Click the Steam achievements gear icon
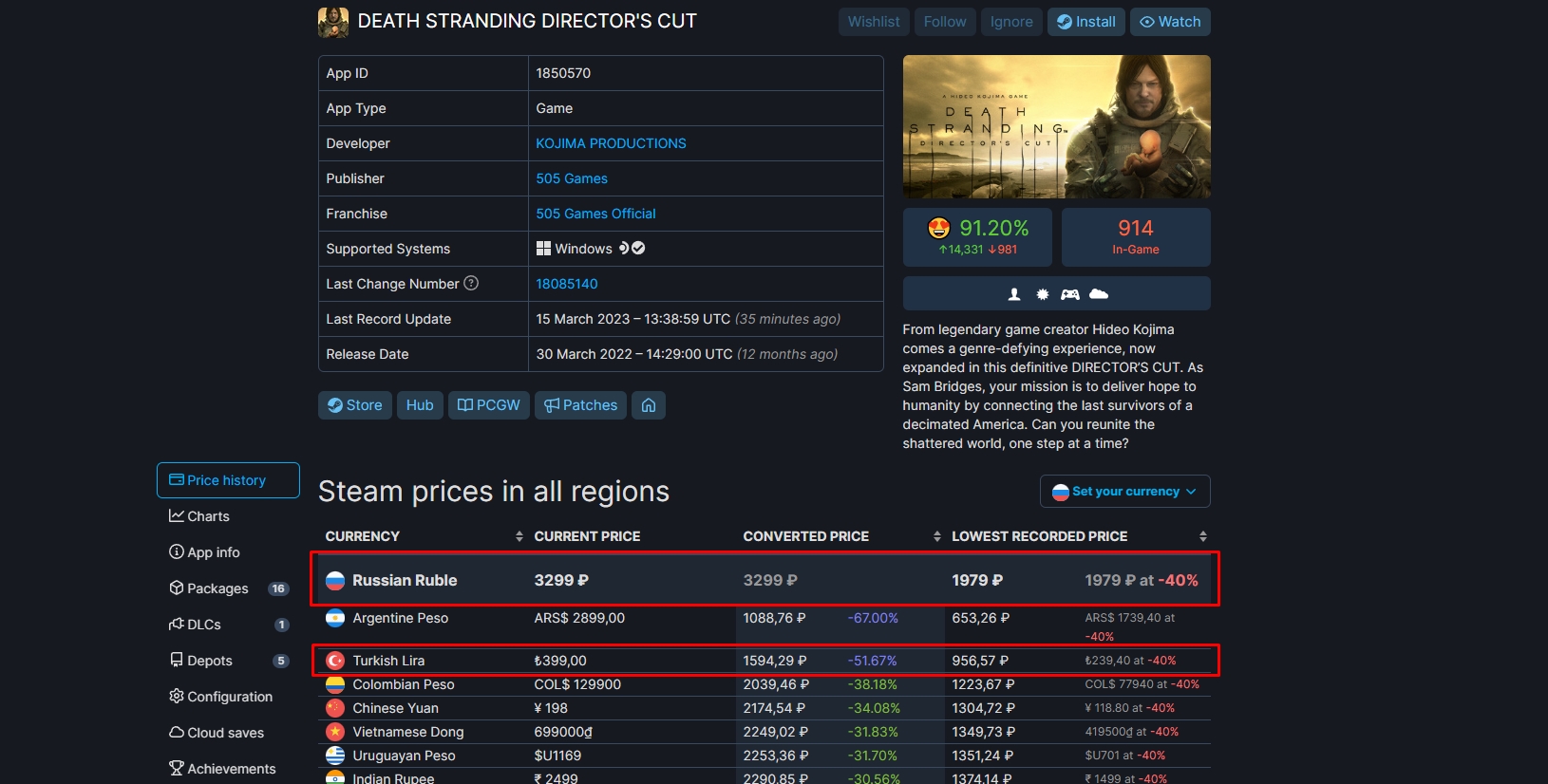The image size is (1548, 784). [x=1042, y=294]
